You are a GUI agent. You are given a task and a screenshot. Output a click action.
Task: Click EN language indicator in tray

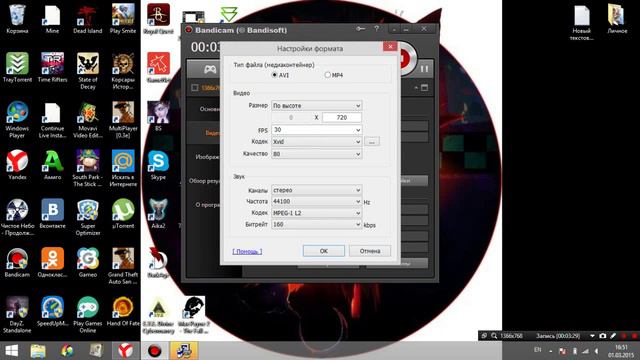point(538,350)
